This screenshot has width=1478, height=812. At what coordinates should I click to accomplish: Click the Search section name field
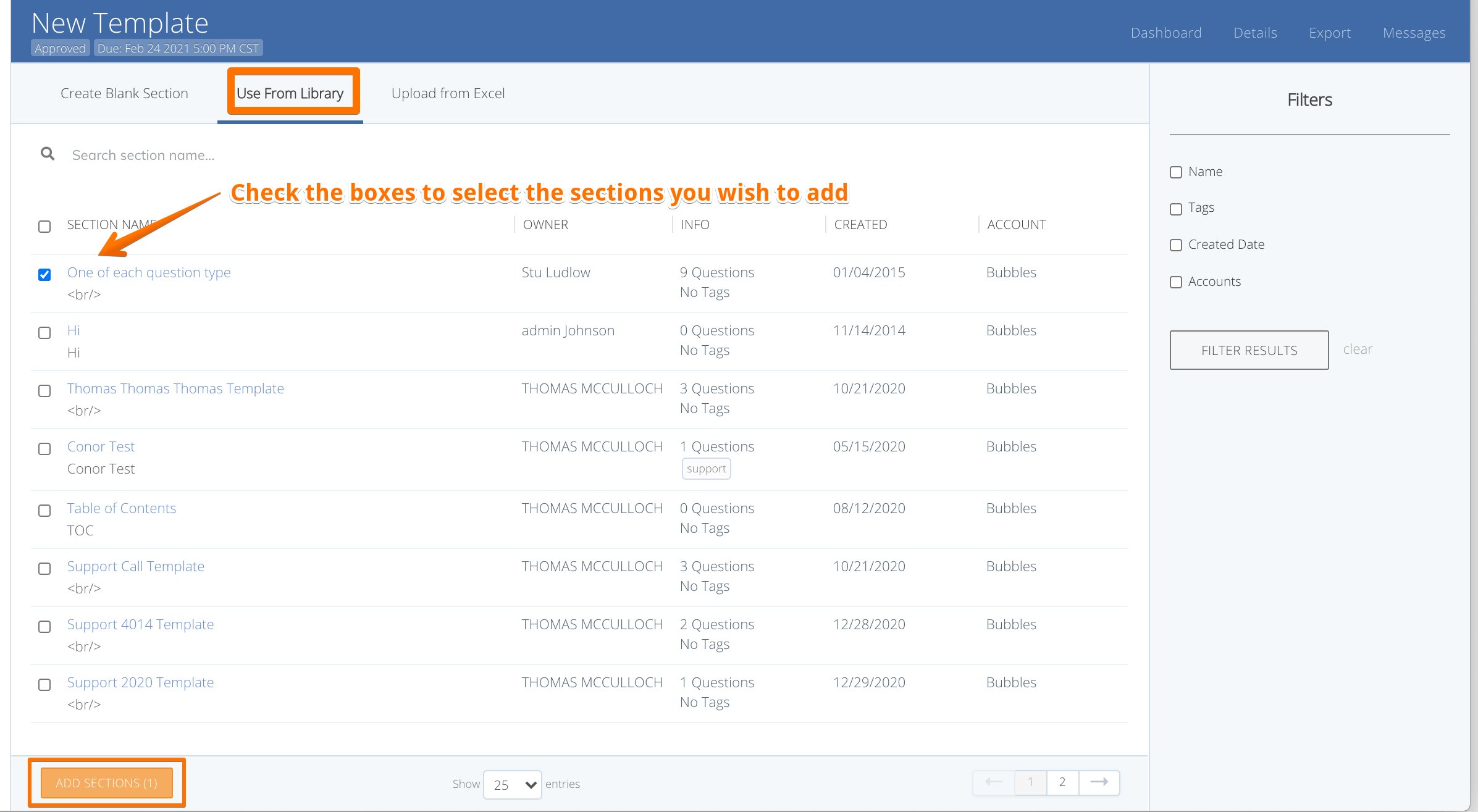coord(247,155)
